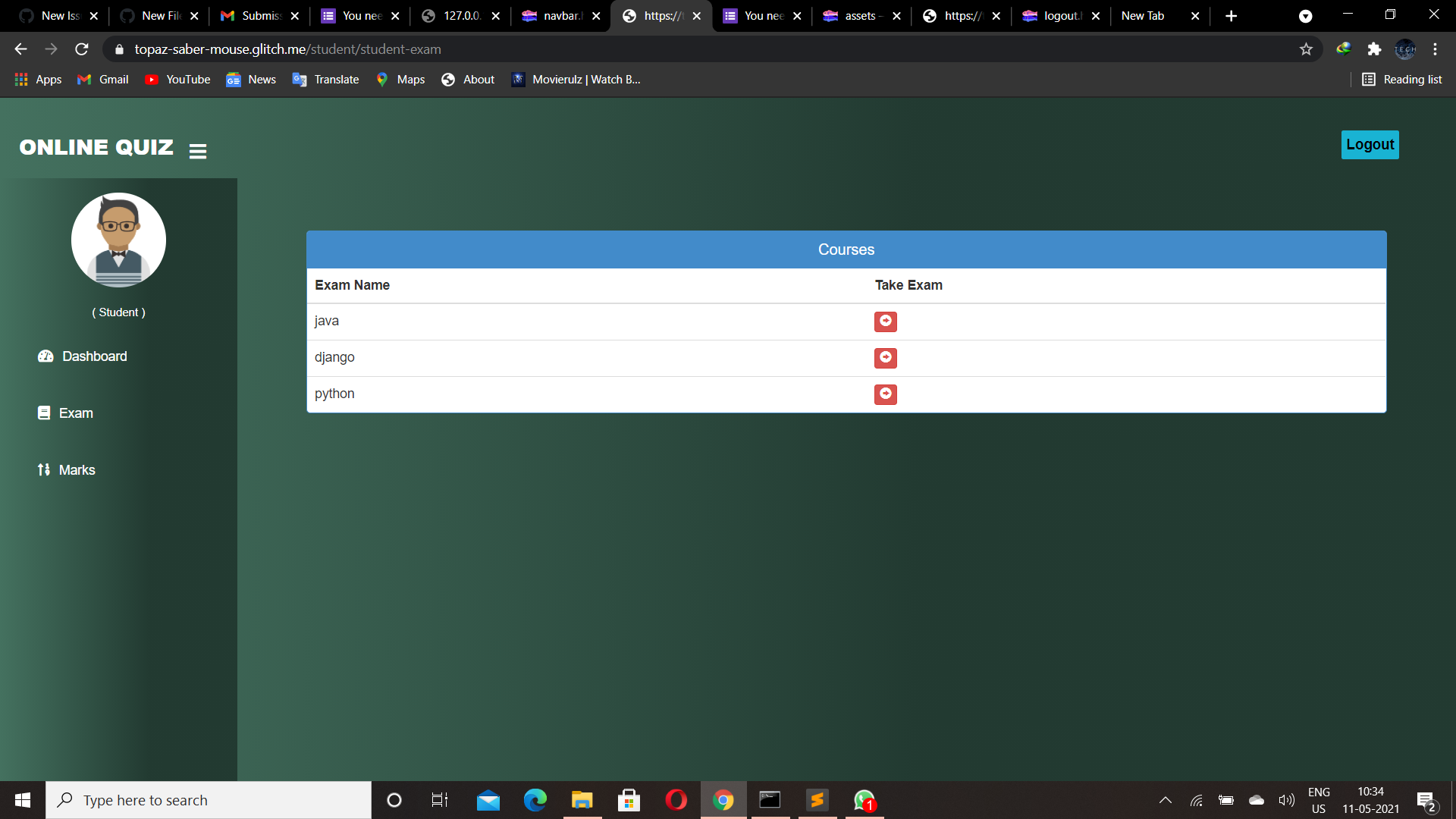Open Gmail from the bookmarks bar
The width and height of the screenshot is (1456, 819).
click(x=102, y=79)
